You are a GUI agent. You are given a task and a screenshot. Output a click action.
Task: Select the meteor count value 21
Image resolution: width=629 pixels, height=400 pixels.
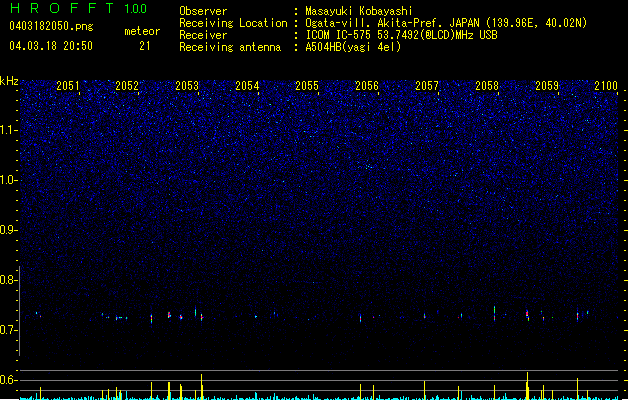point(145,46)
